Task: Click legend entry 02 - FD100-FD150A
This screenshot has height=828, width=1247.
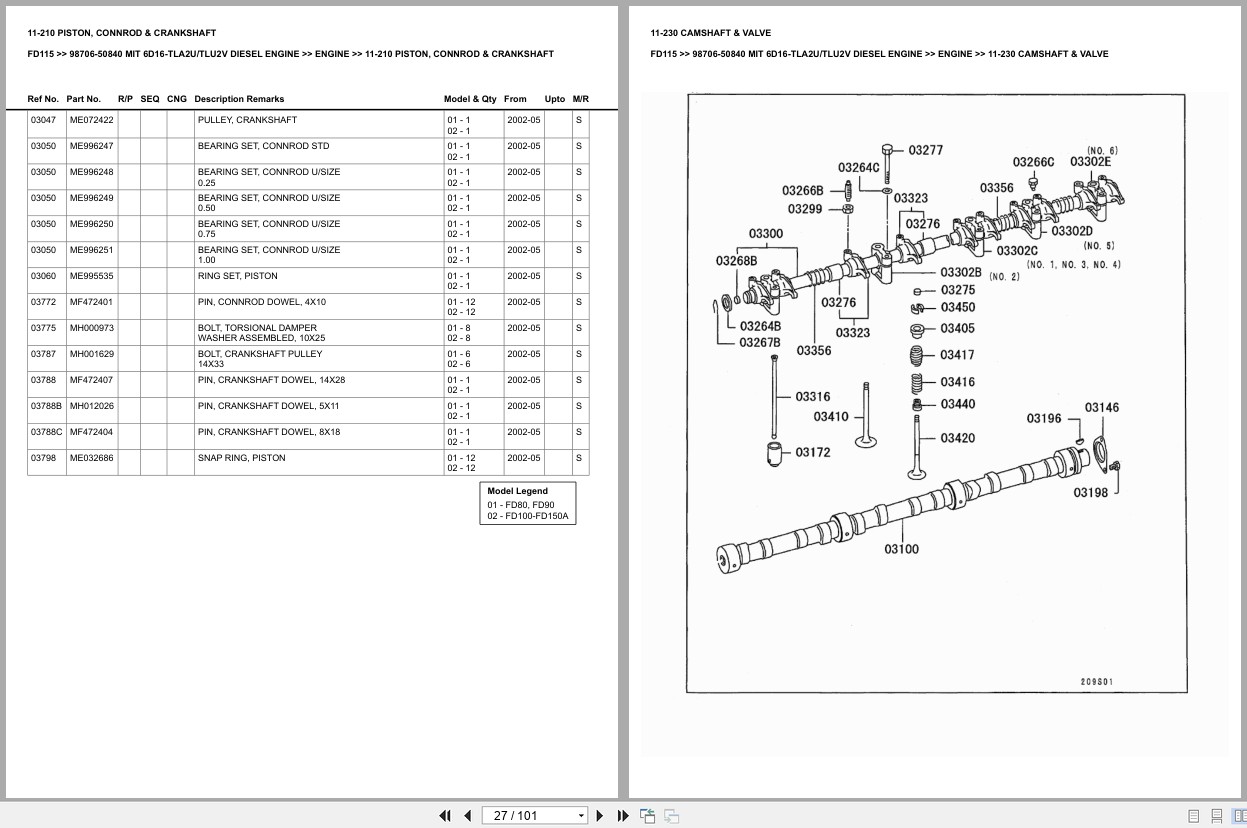Action: click(528, 516)
